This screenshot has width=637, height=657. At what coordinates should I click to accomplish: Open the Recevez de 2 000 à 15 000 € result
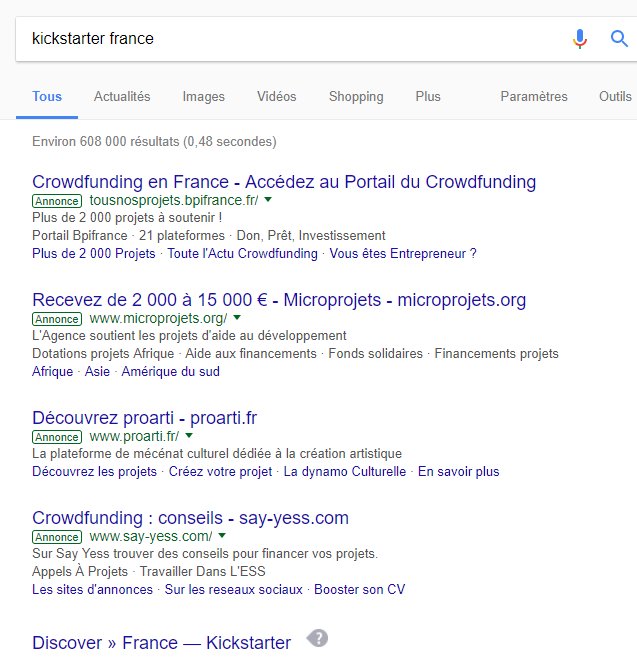[279, 300]
